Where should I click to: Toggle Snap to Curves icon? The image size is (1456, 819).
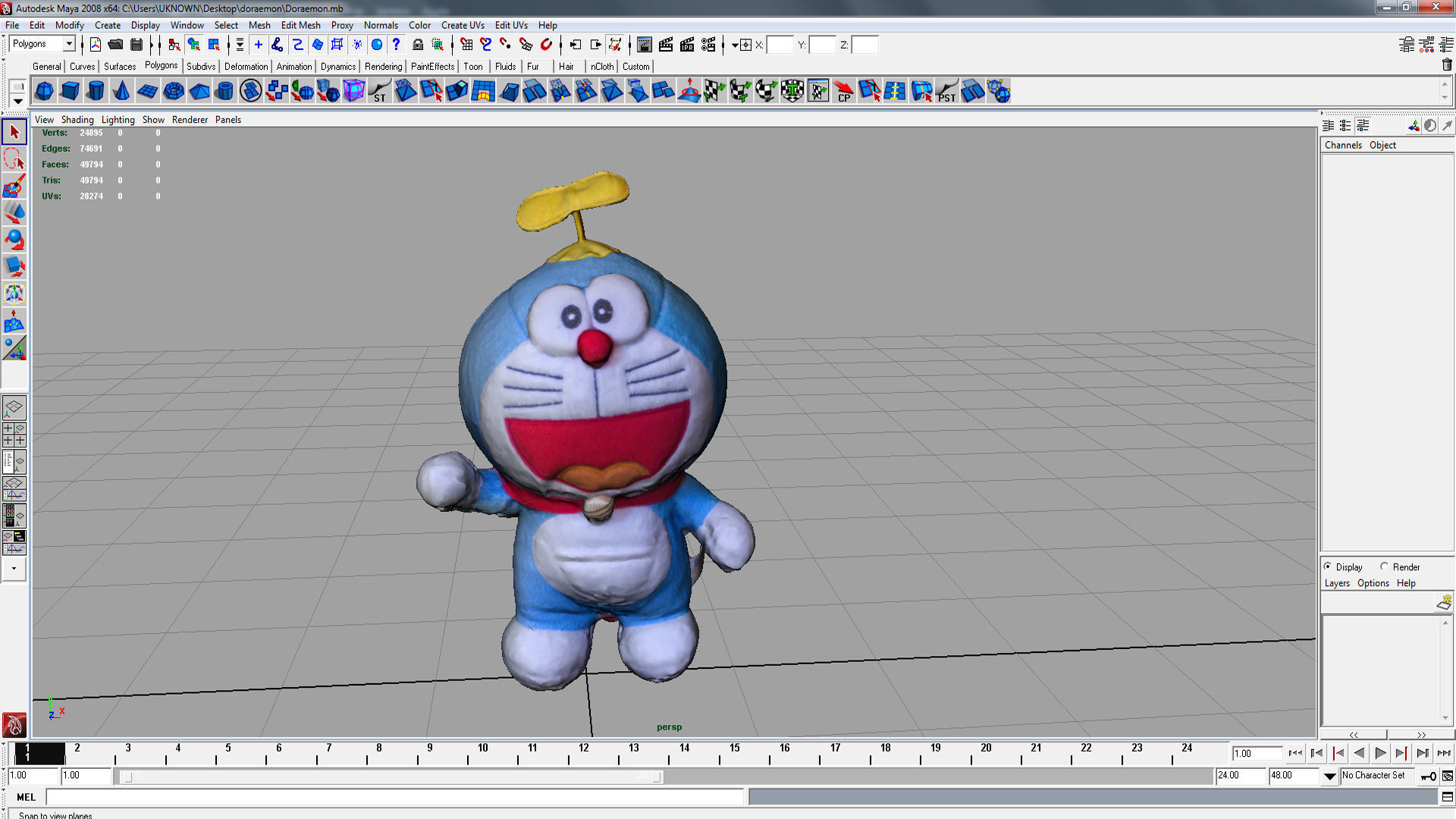click(x=486, y=45)
